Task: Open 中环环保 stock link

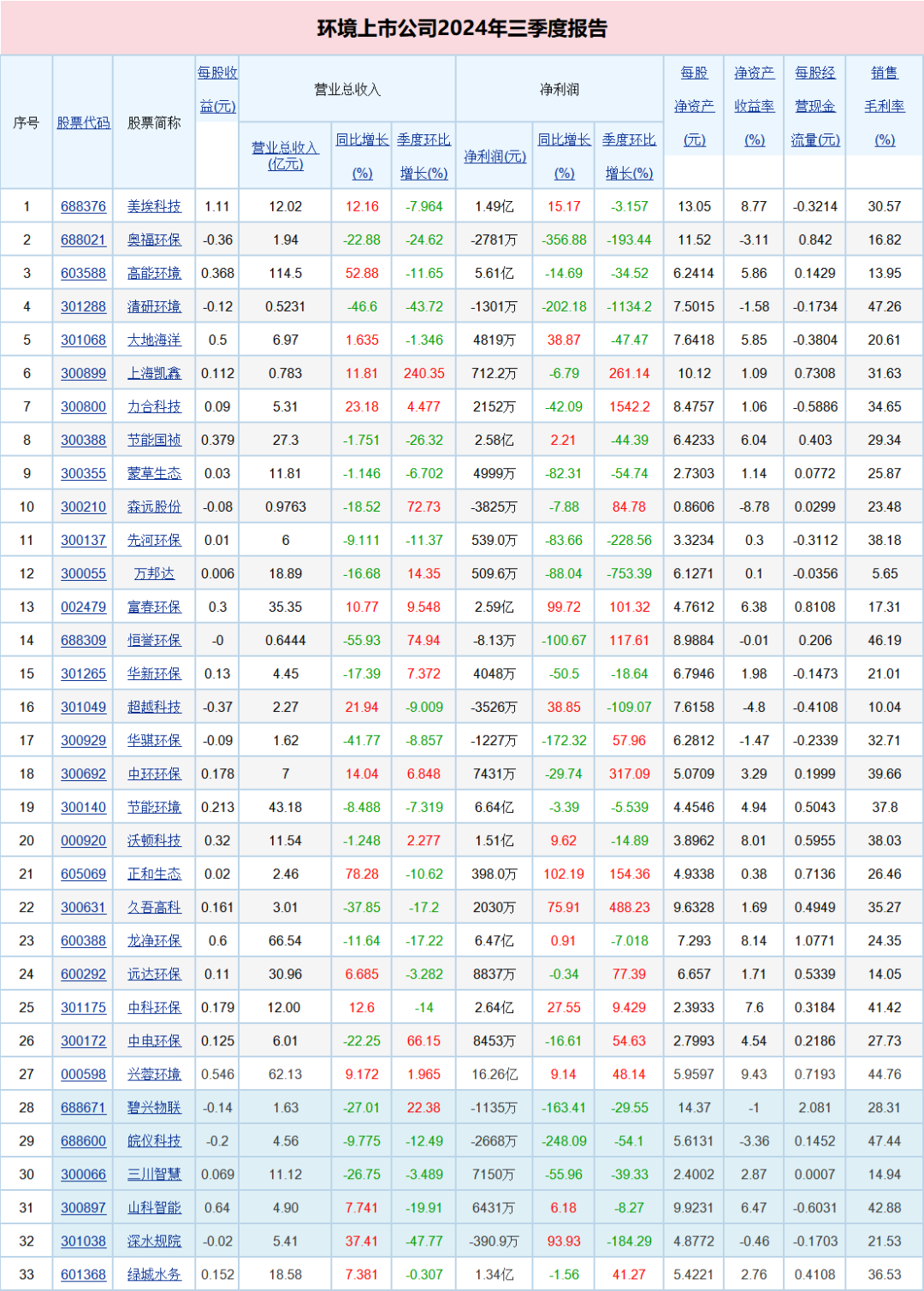Action: [154, 773]
